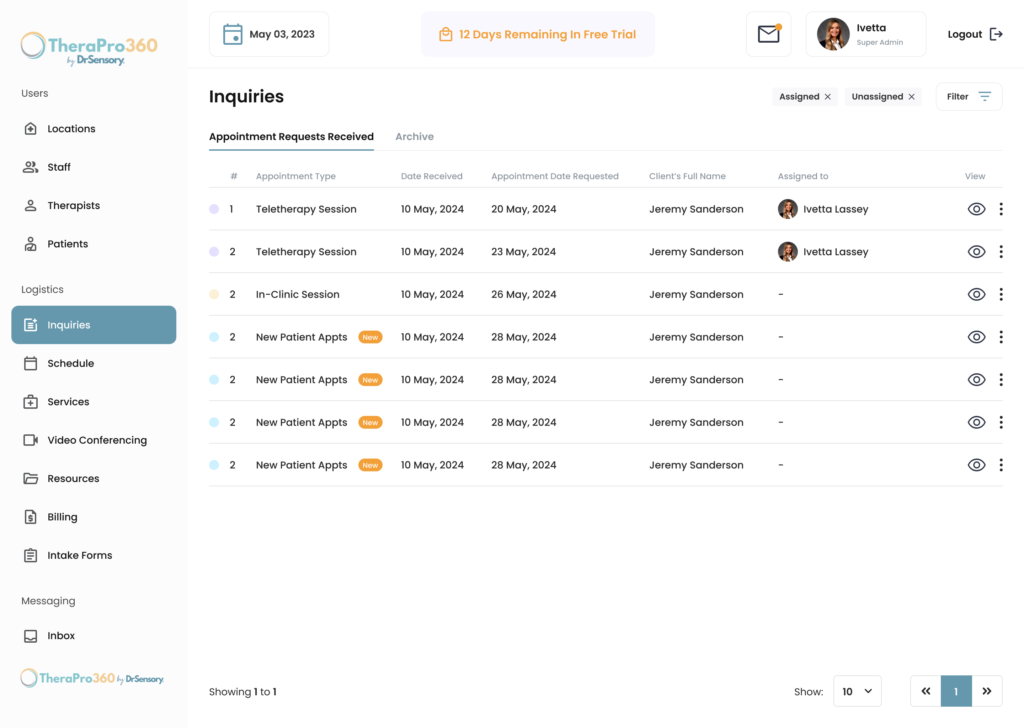Click yellow status dot on In-Clinic Session row
The height and width of the screenshot is (728, 1024).
coord(214,294)
